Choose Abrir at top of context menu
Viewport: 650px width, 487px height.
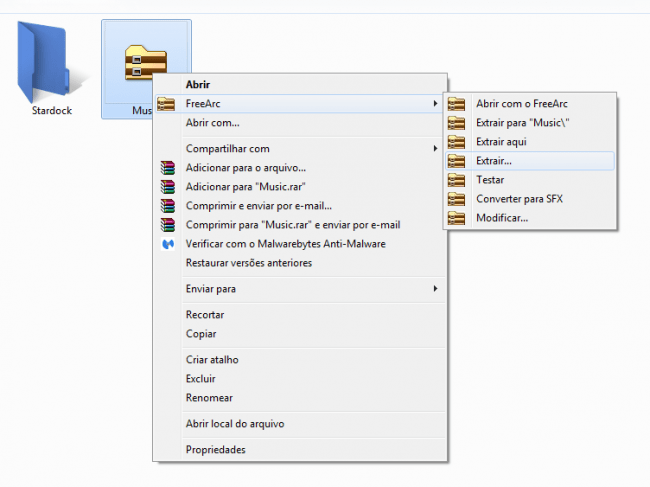pyautogui.click(x=198, y=85)
